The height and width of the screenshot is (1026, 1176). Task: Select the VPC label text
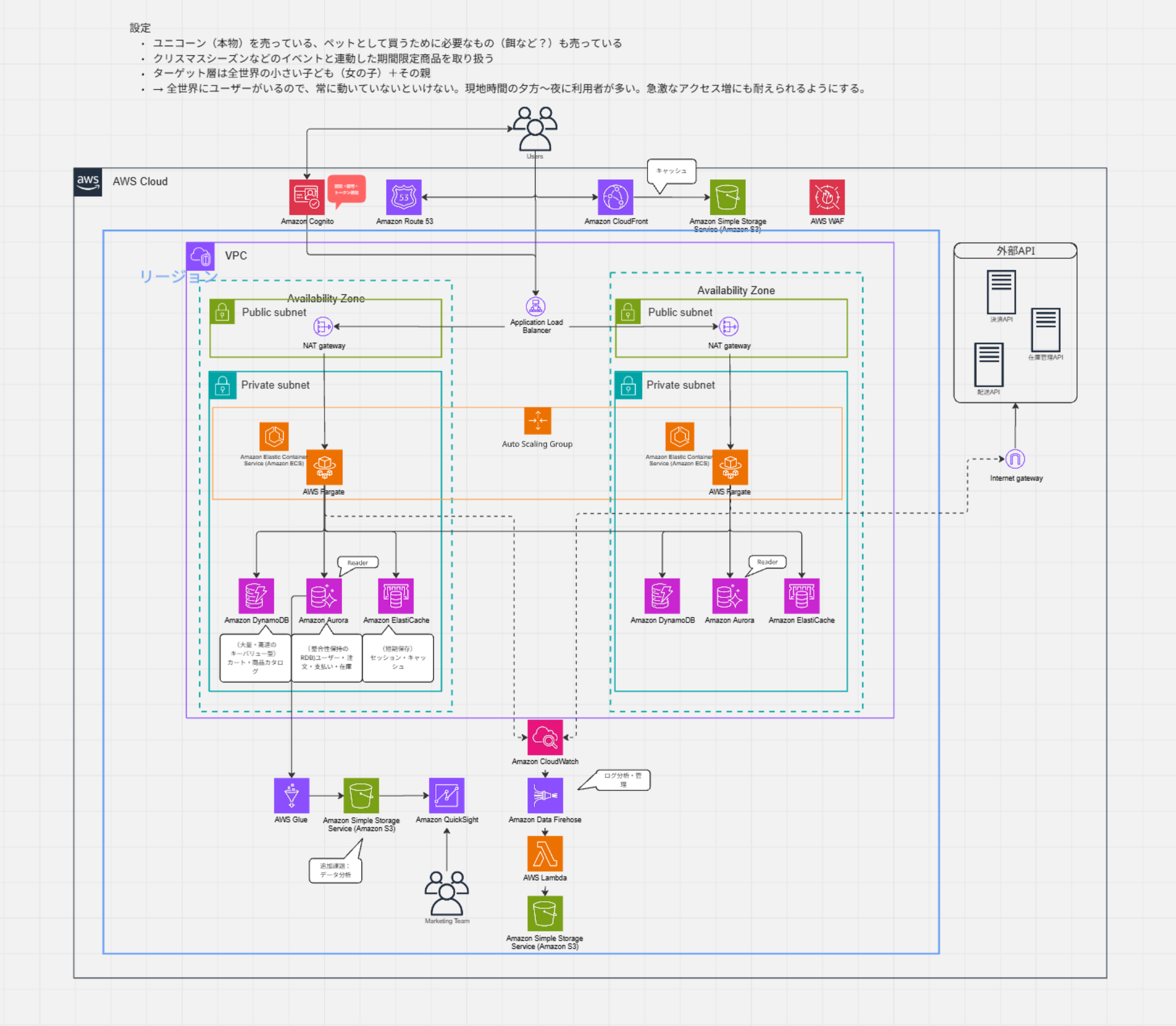coord(236,256)
